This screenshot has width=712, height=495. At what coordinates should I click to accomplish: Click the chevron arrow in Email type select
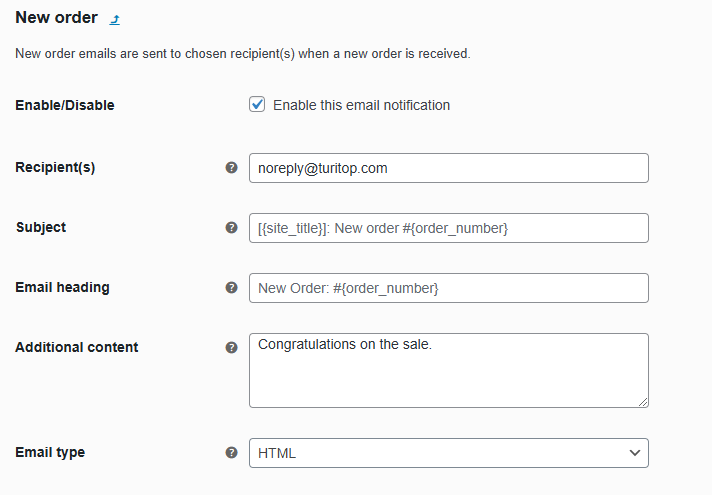[x=634, y=453]
